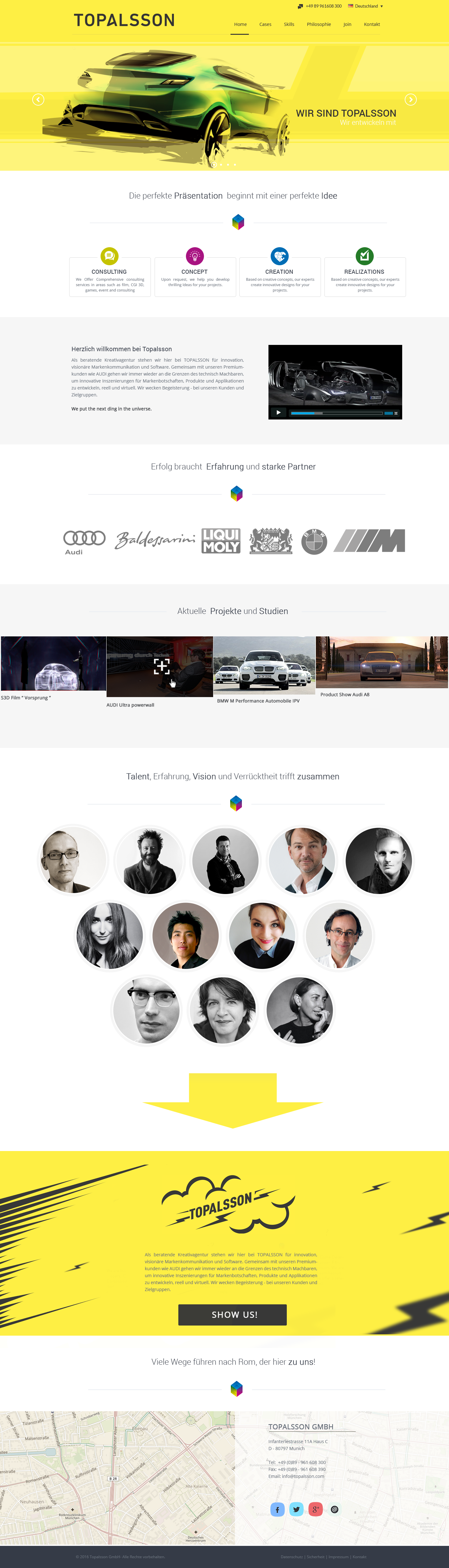Image resolution: width=449 pixels, height=1568 pixels.
Task: Open the Philosophie menu item
Action: (x=319, y=24)
